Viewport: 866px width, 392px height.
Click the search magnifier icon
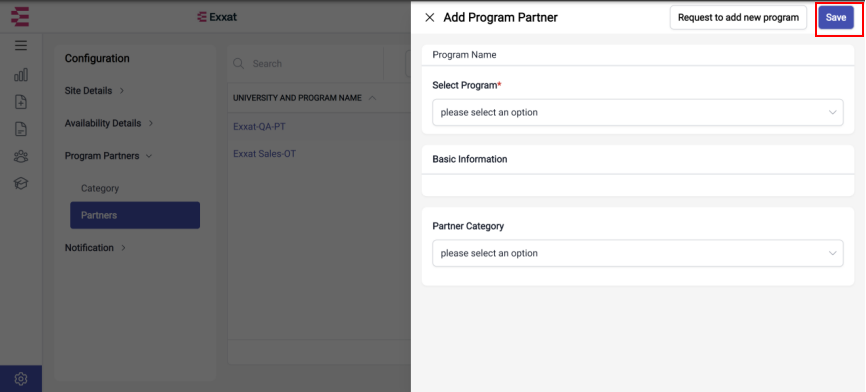coord(239,63)
